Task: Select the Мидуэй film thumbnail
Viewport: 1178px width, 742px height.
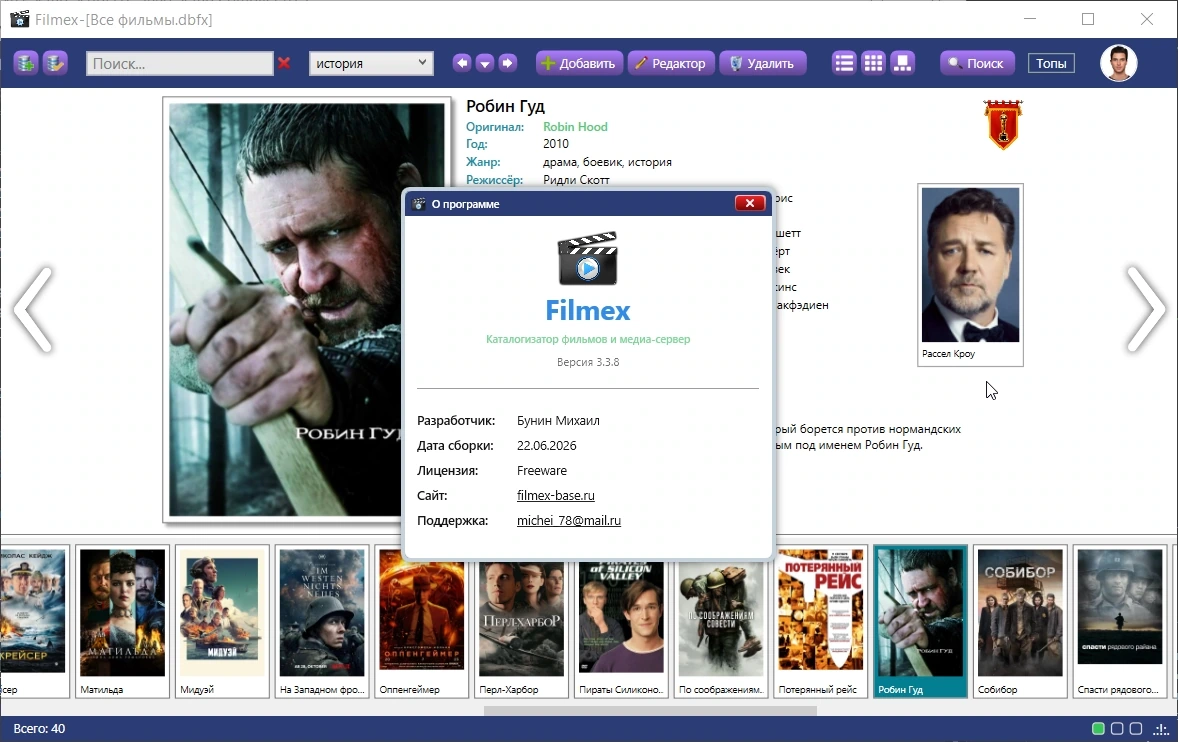Action: (222, 621)
